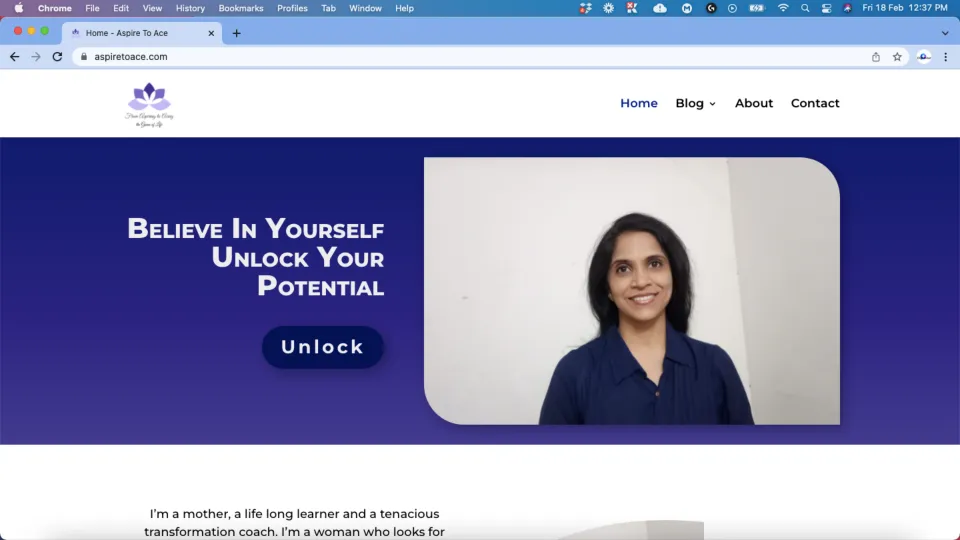The width and height of the screenshot is (960, 540).
Task: Open the Bookmarks menu in the menu bar
Action: pos(241,8)
